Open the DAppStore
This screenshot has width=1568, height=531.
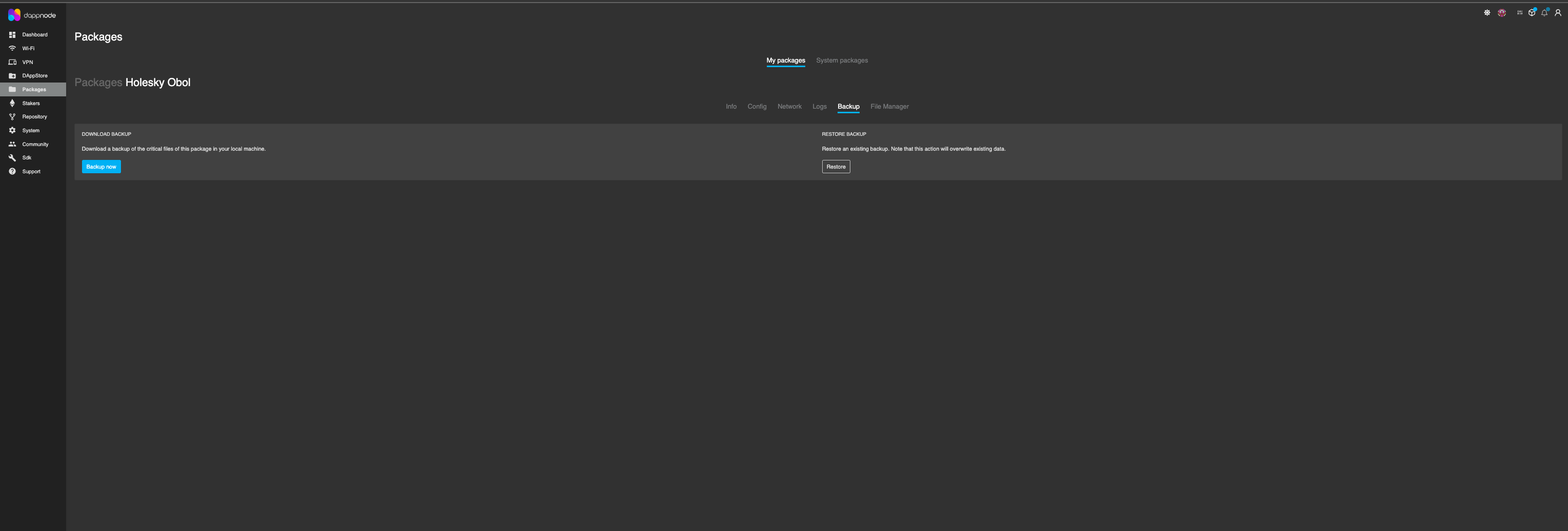pos(34,75)
